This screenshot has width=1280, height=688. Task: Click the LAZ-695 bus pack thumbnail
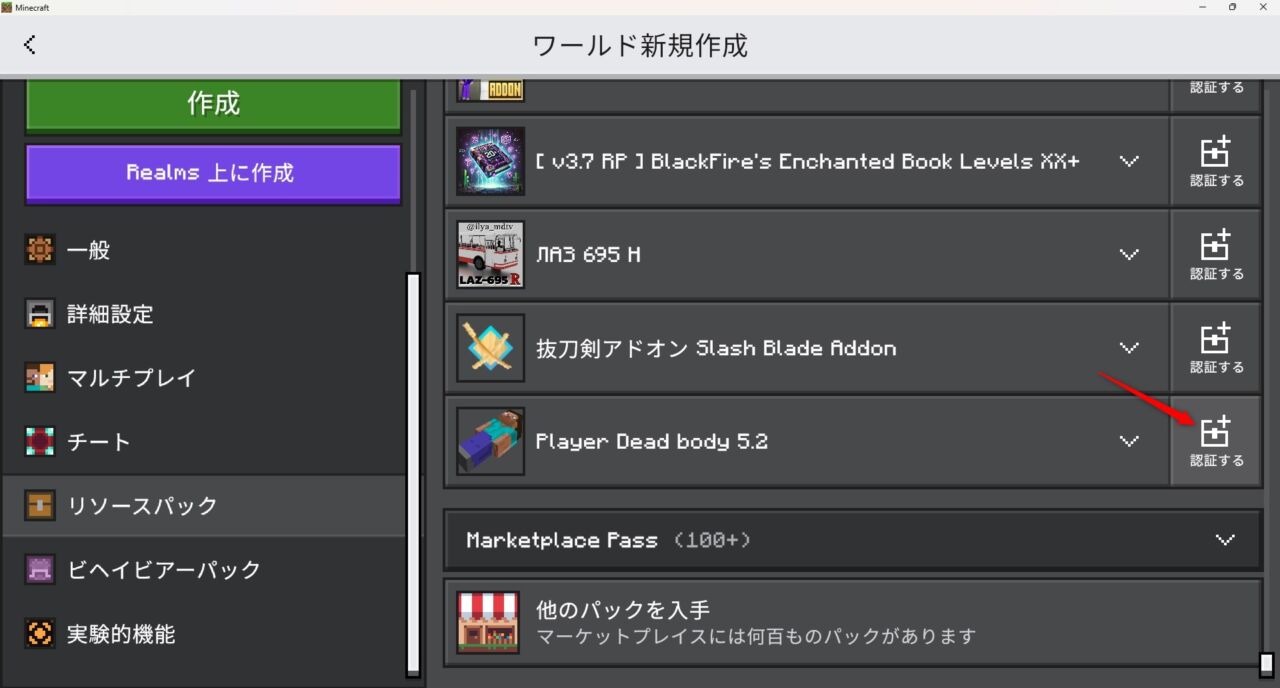[x=490, y=254]
